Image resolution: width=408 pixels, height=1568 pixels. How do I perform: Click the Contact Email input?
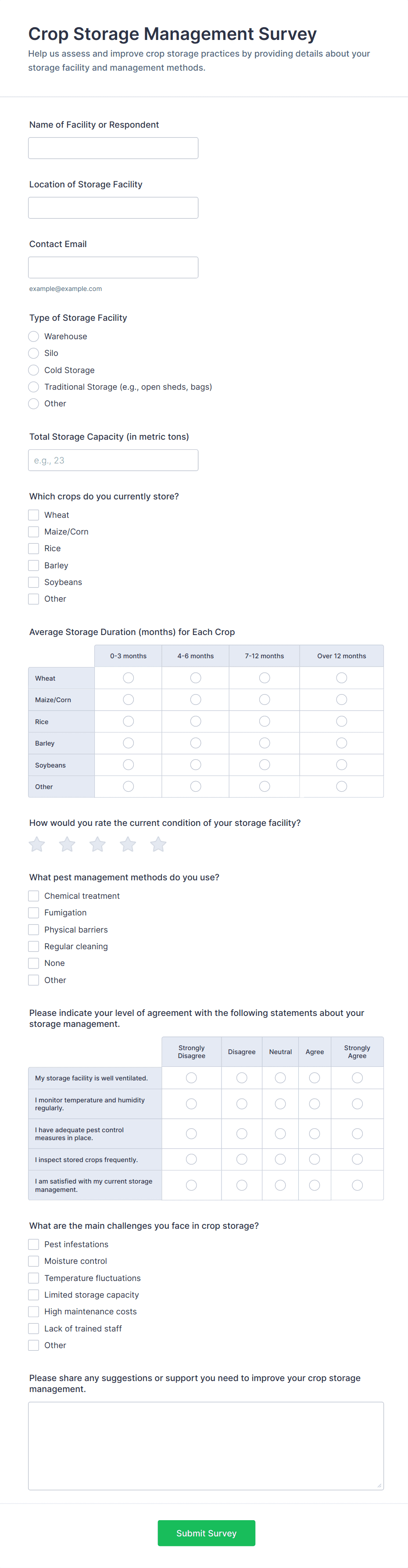pyautogui.click(x=113, y=268)
